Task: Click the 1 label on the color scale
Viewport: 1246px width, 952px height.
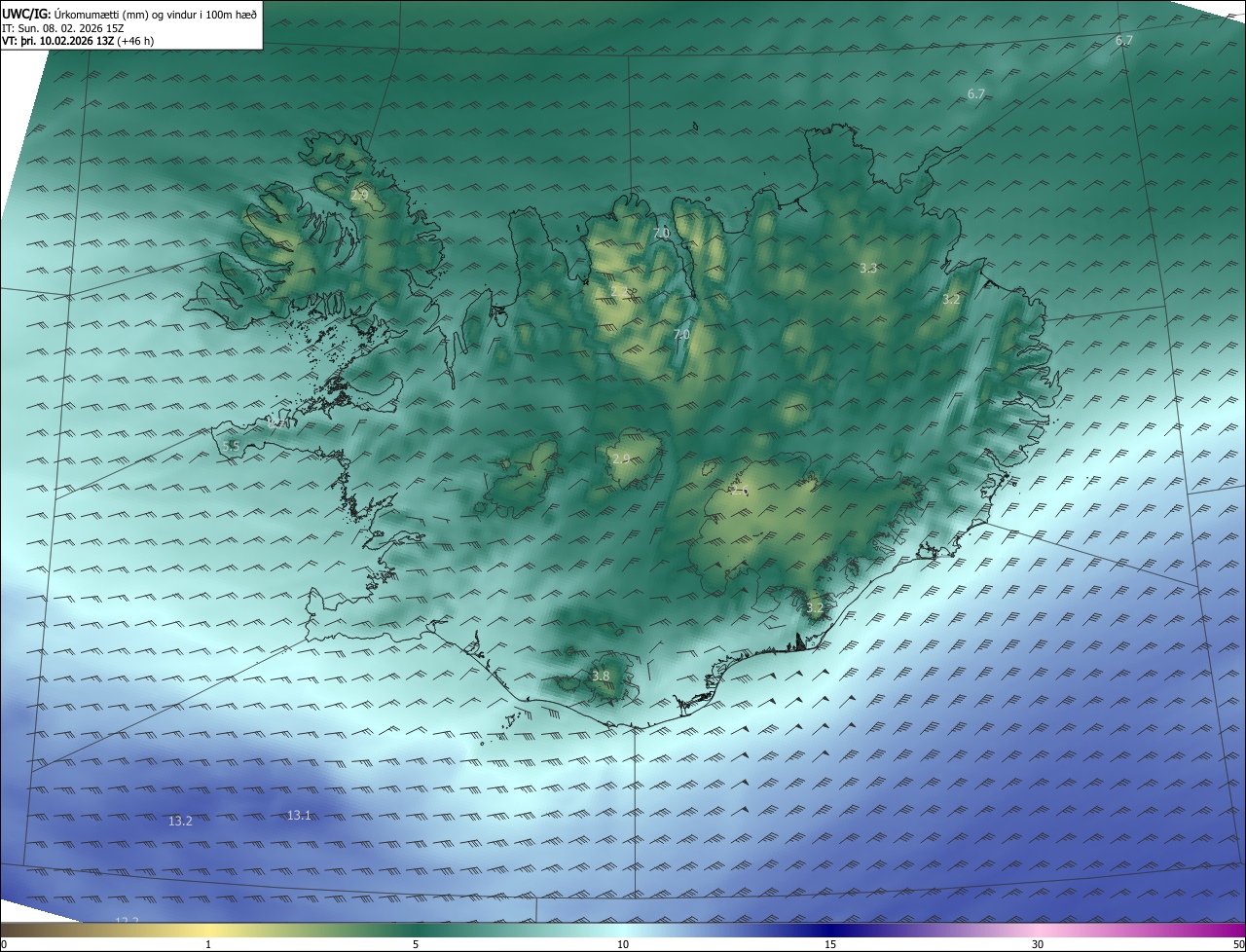Action: click(208, 944)
